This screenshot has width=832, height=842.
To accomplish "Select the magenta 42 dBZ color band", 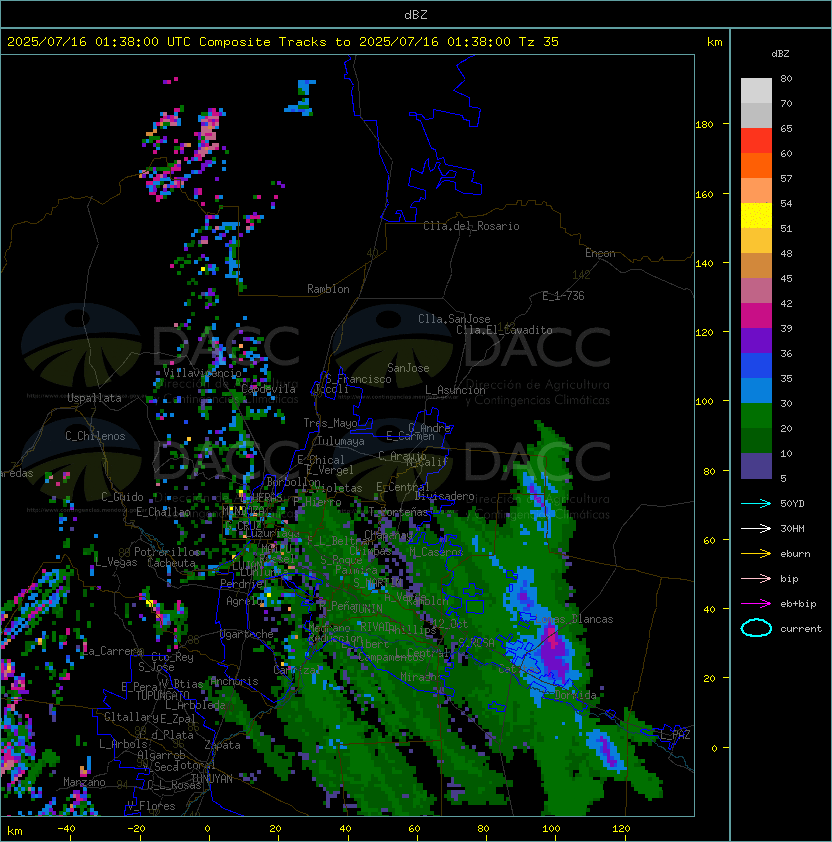I will 756,316.
